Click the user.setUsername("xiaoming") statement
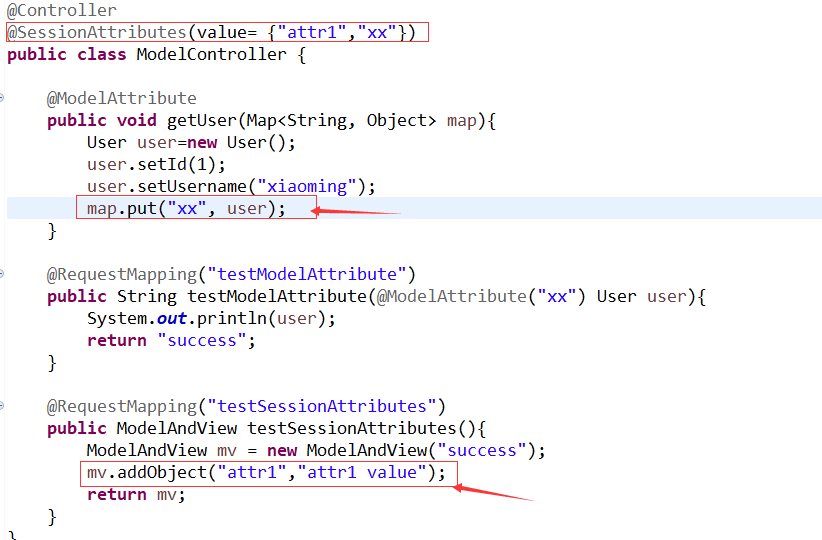The height and width of the screenshot is (540, 822). tap(231, 187)
